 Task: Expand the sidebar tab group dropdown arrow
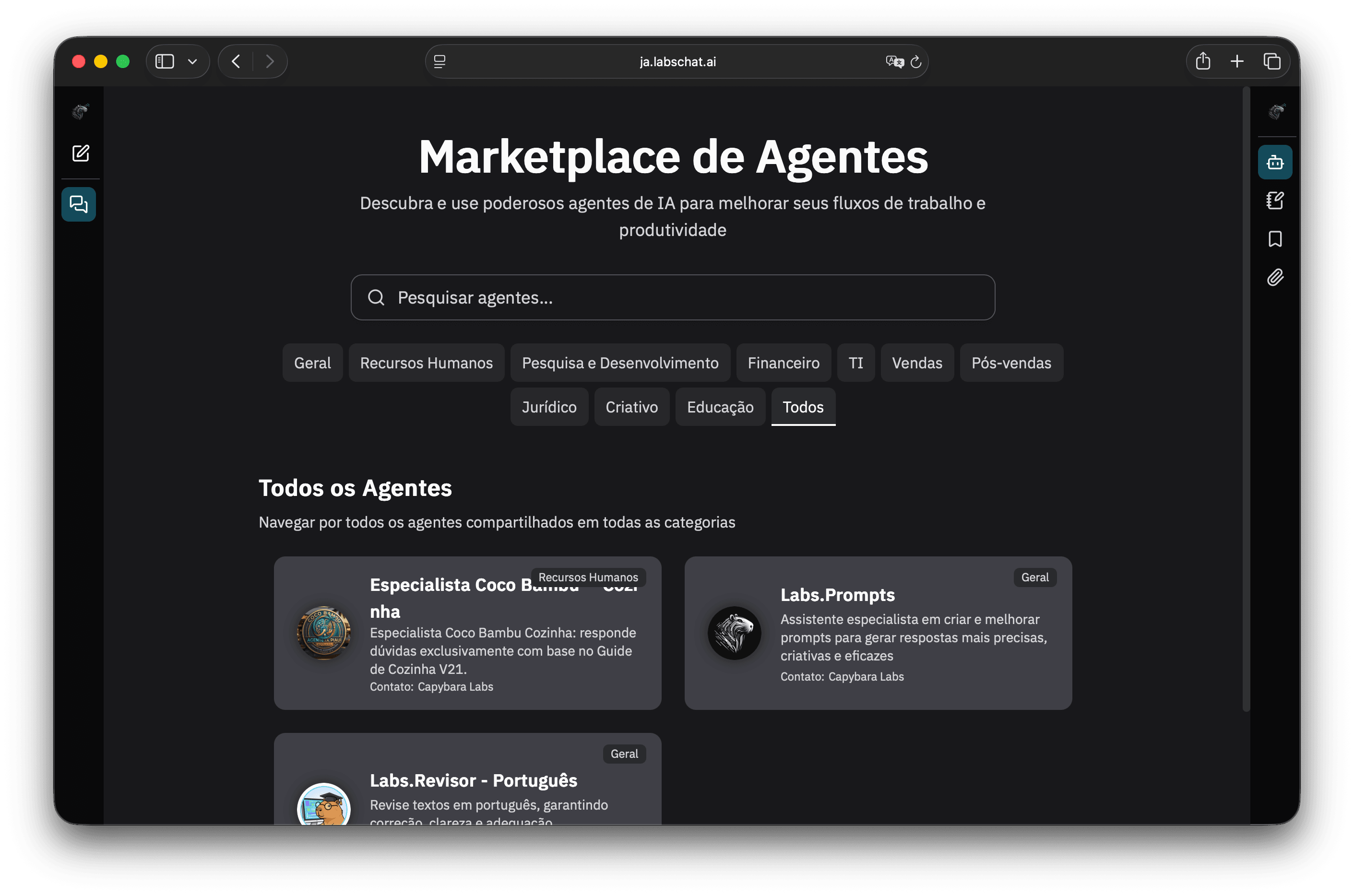(x=192, y=62)
